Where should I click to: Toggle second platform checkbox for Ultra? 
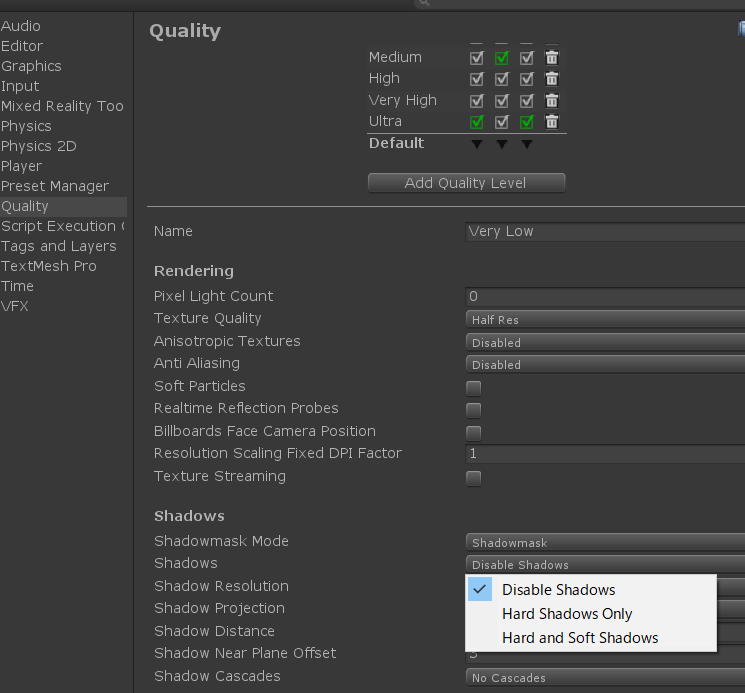point(502,122)
